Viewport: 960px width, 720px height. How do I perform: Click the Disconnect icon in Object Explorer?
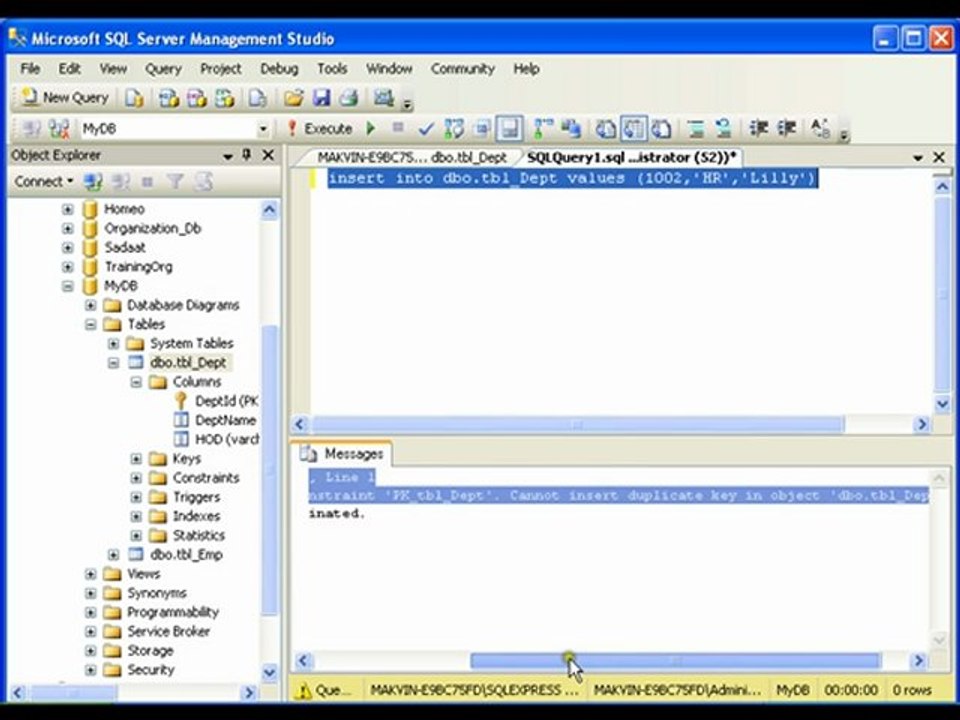tap(121, 182)
